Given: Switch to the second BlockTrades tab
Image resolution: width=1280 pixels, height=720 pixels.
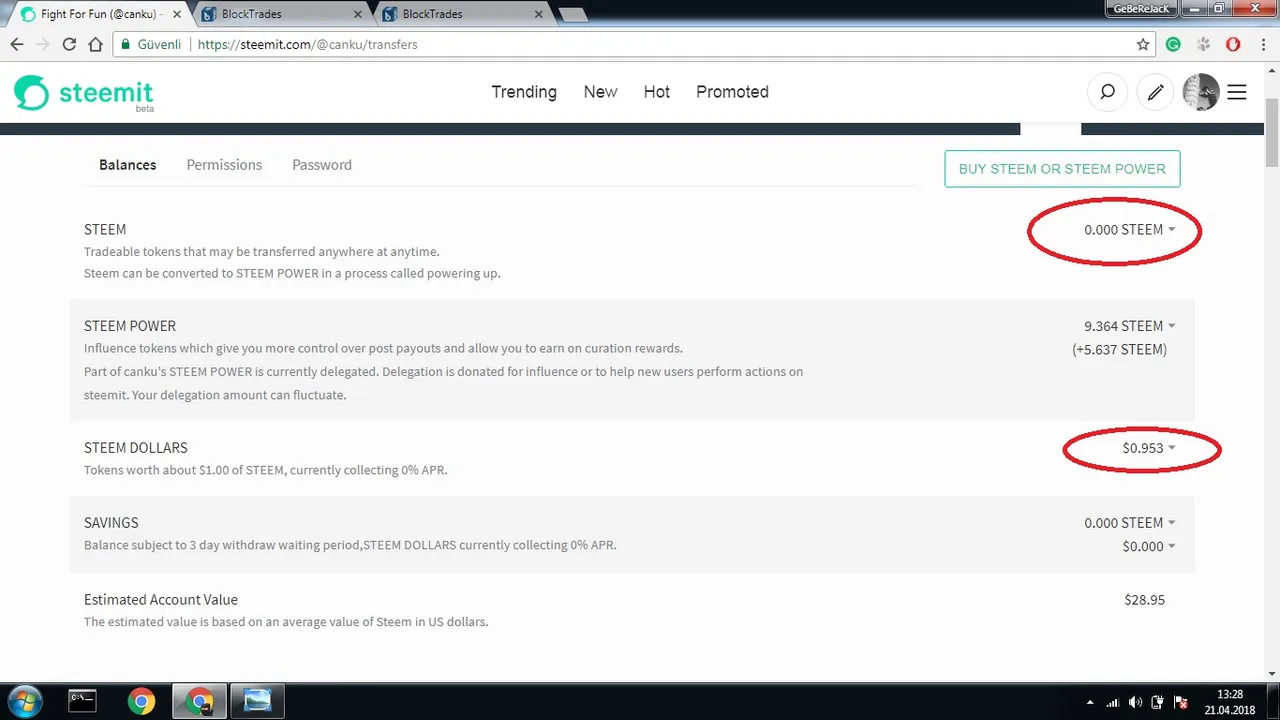Looking at the screenshot, I should 460,14.
